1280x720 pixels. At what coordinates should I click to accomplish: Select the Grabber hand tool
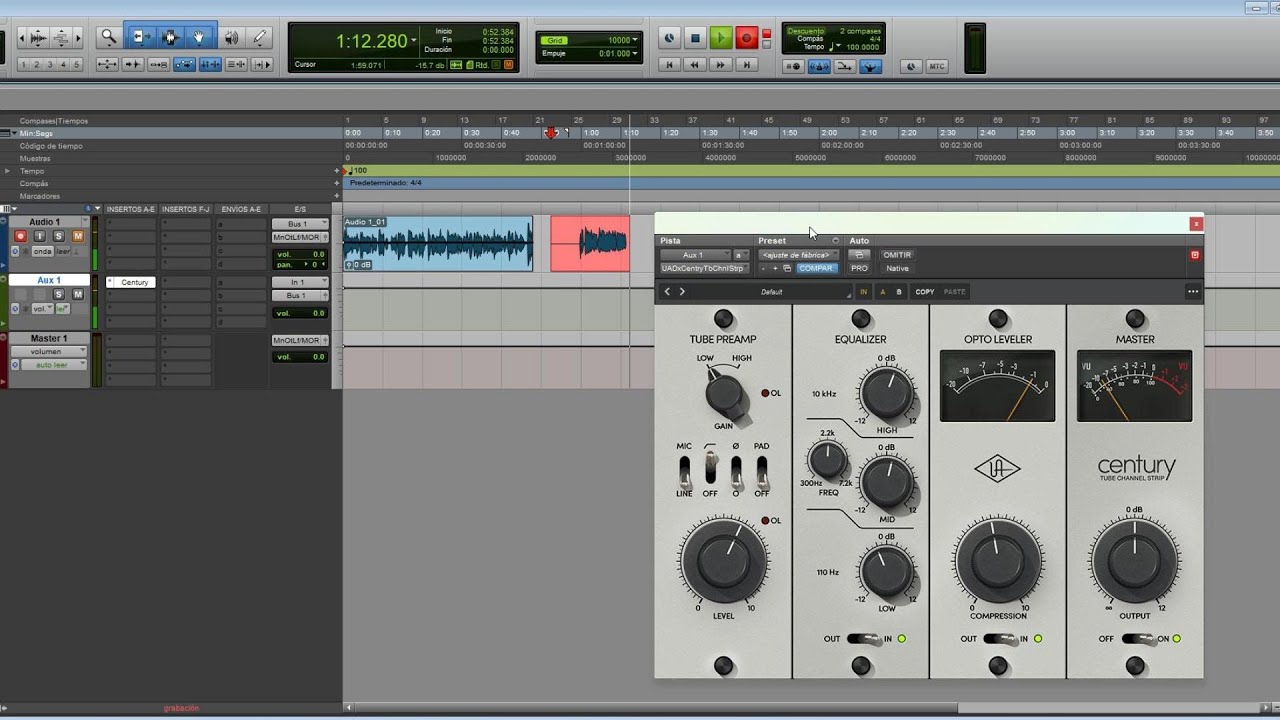click(199, 38)
